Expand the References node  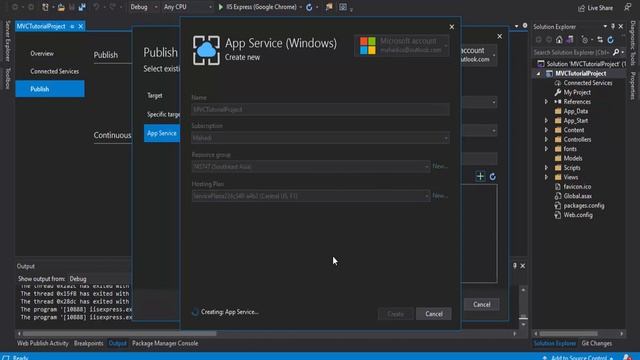[x=547, y=102]
